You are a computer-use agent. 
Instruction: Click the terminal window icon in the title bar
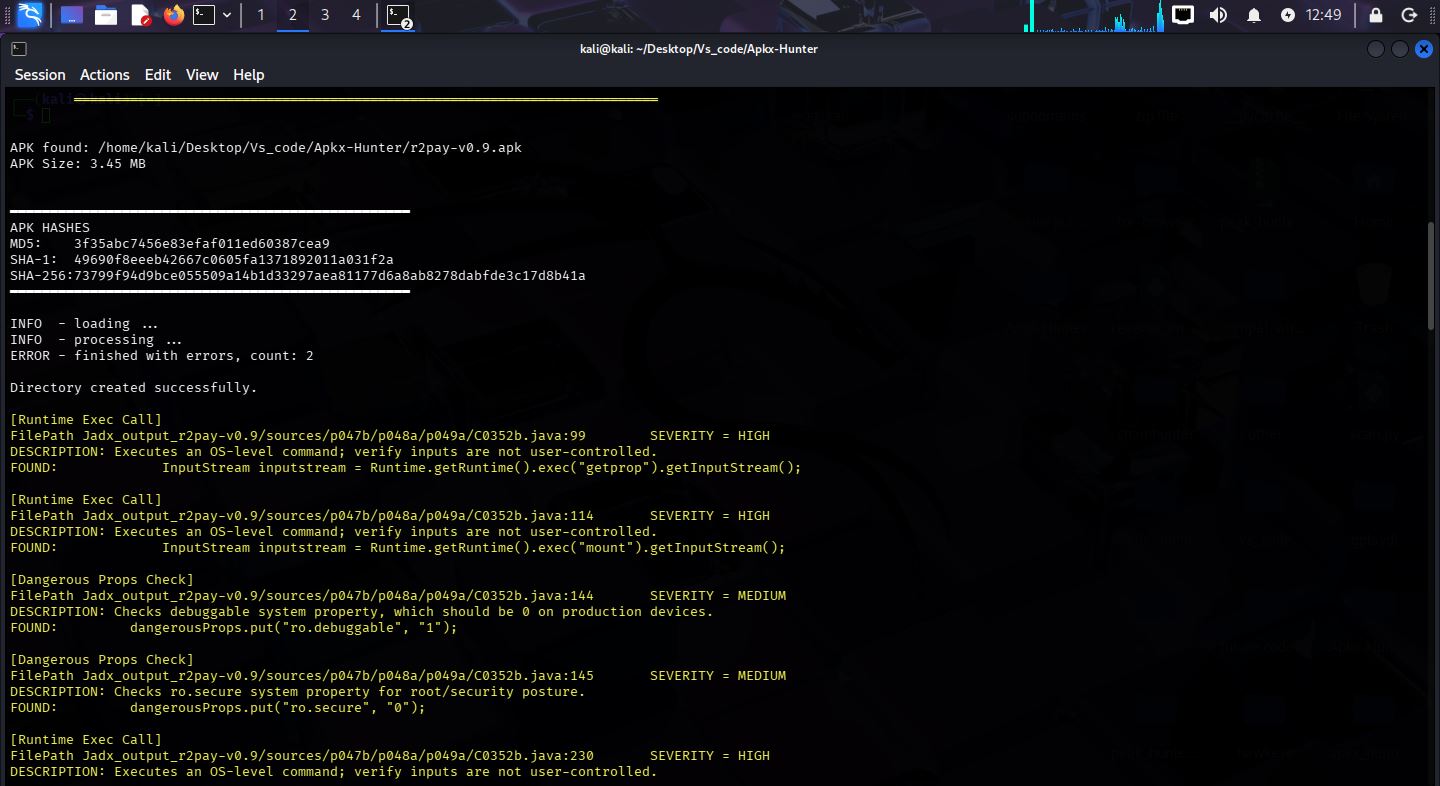point(19,48)
